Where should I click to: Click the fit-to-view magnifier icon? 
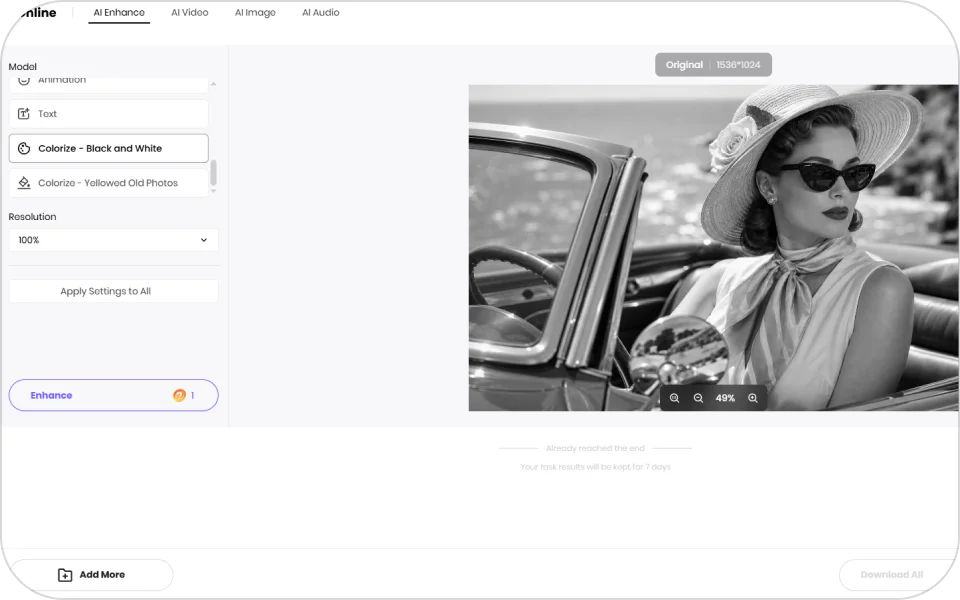pos(674,398)
